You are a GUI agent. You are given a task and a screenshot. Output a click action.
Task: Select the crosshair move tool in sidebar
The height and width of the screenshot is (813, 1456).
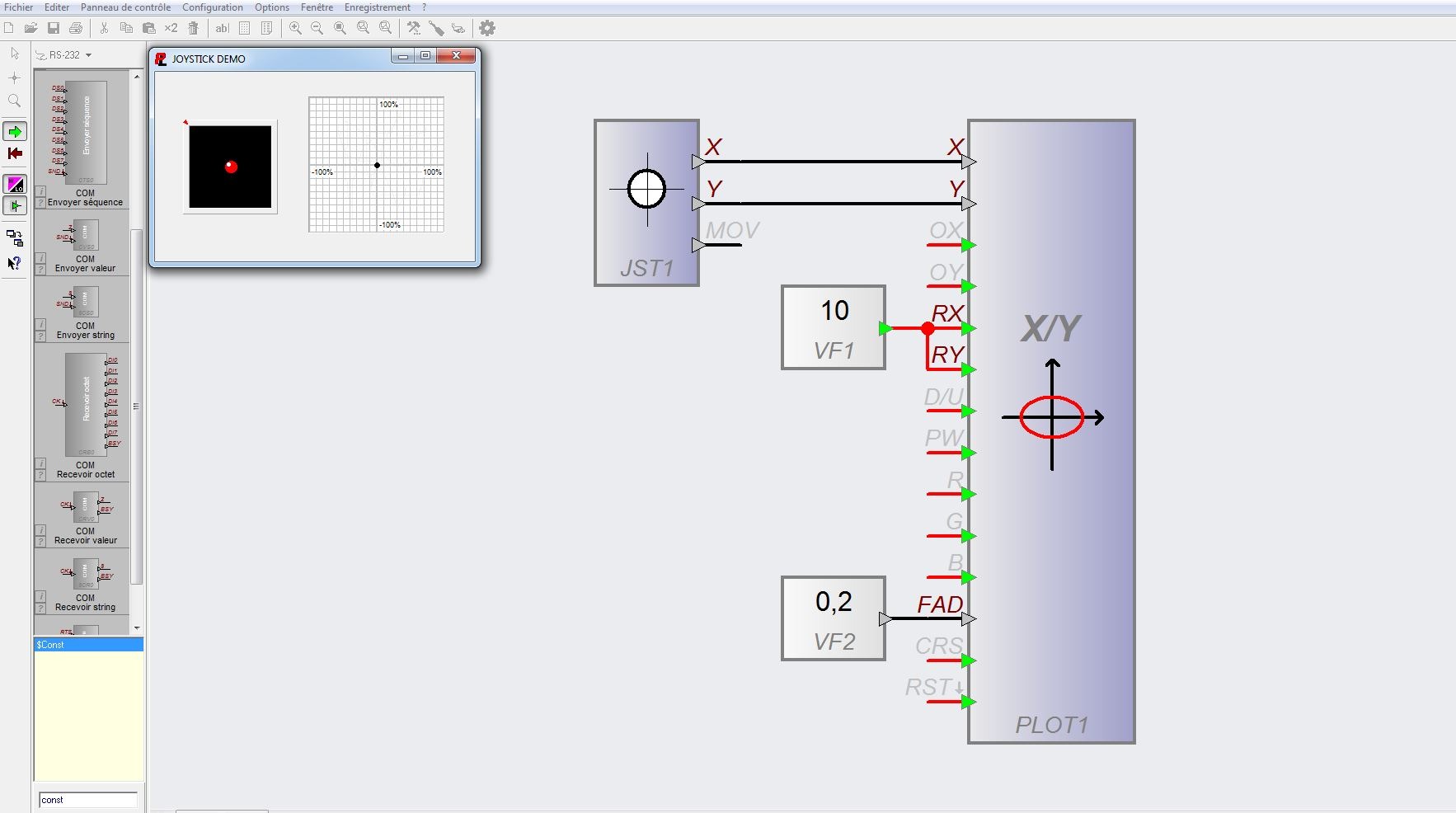point(15,78)
